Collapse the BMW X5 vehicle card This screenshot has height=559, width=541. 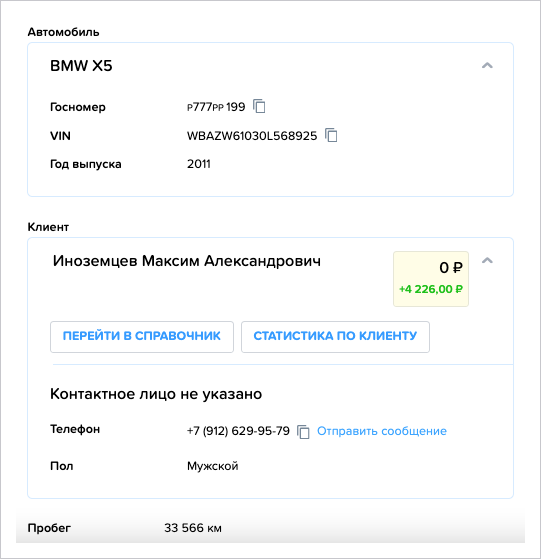coord(487,66)
